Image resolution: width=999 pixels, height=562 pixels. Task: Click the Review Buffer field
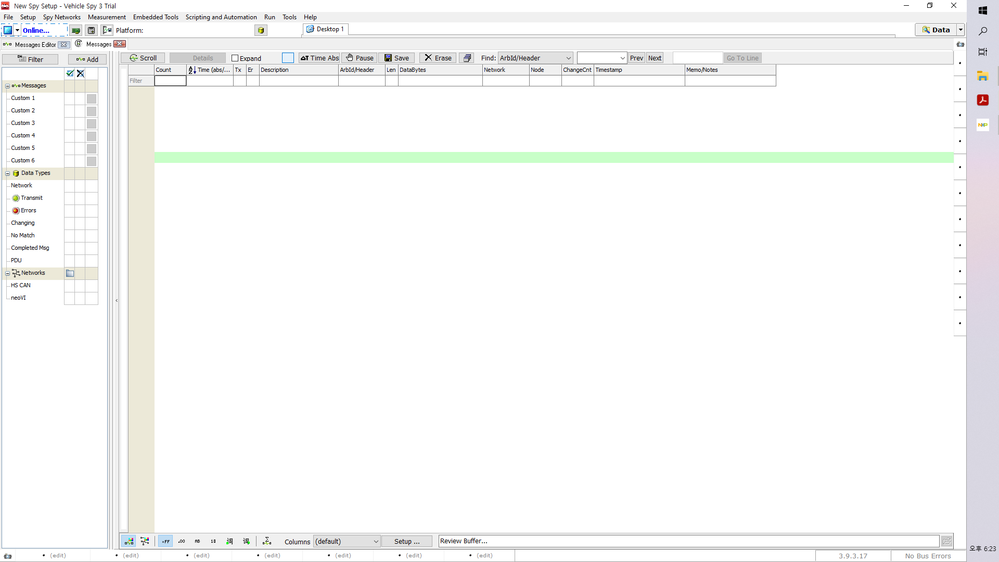tap(688, 541)
